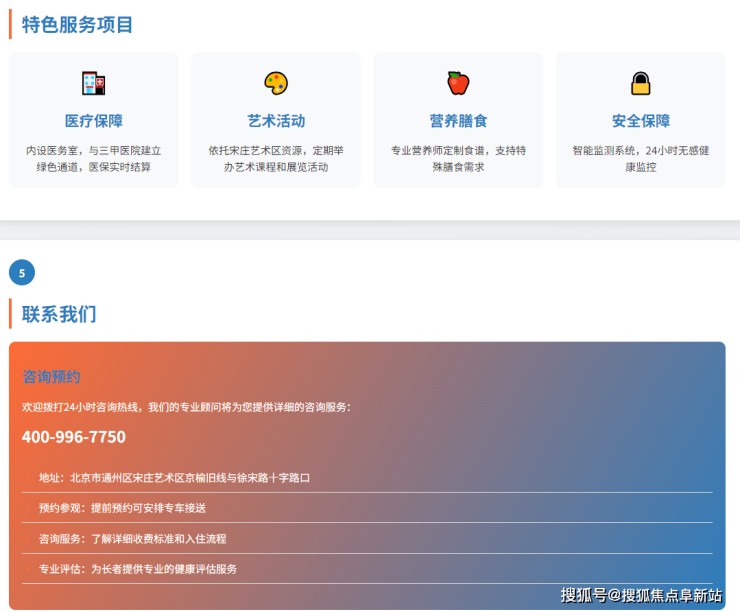Click the 医疗保障 description about 三甲医院
Image resolution: width=740 pixels, height=612 pixels.
pos(93,158)
